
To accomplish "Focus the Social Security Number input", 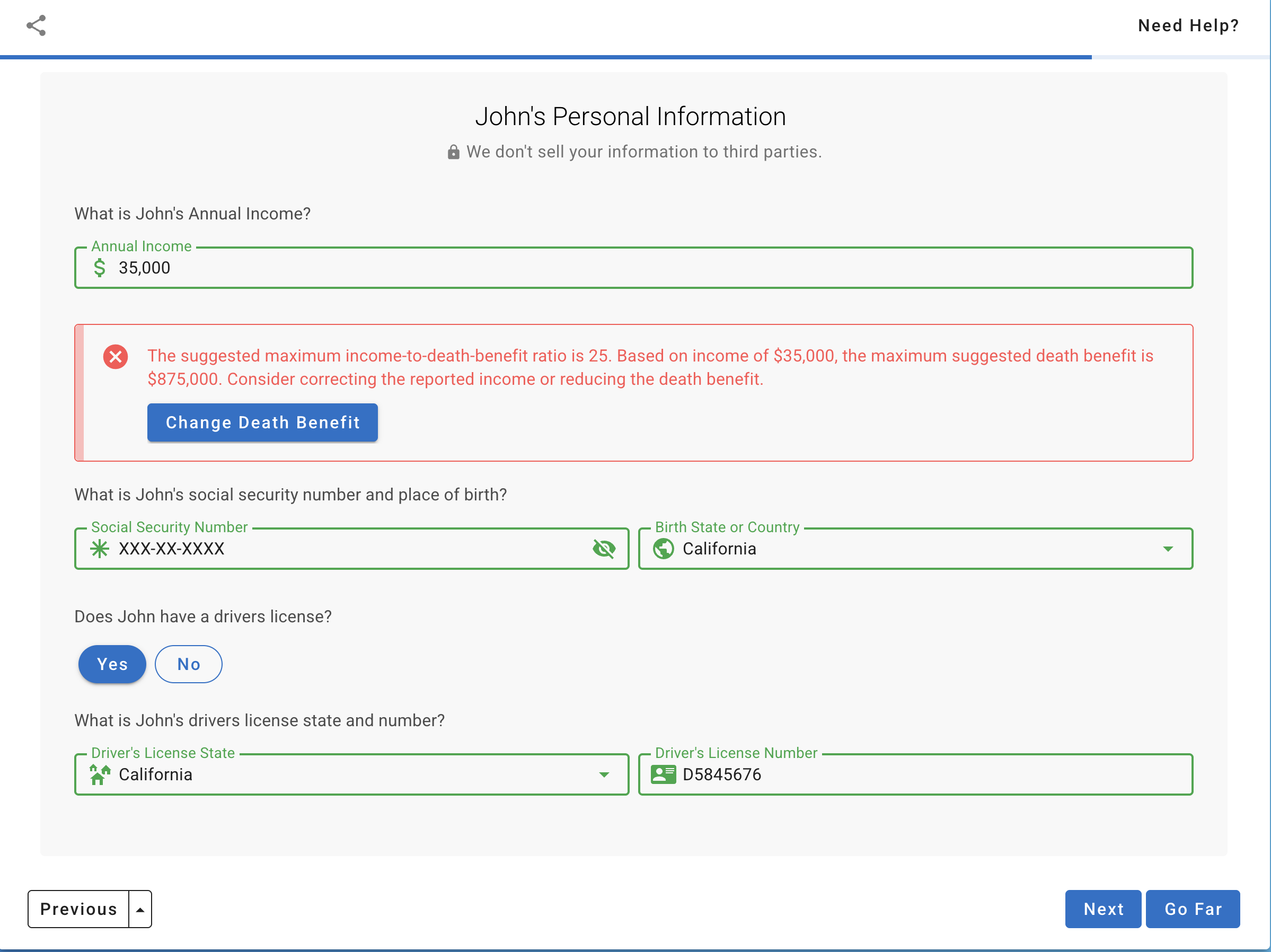I will click(351, 549).
